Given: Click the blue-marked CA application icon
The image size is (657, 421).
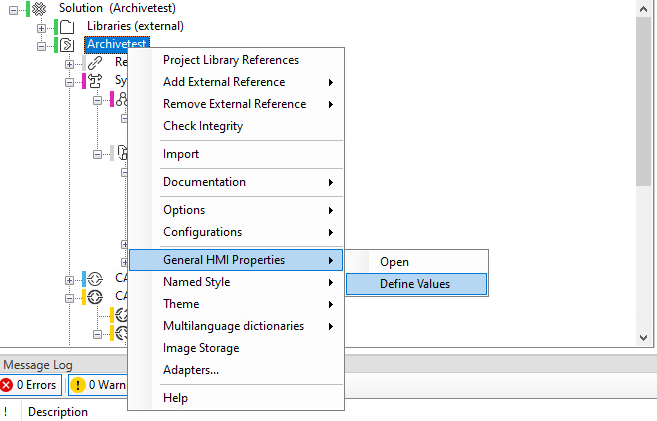Looking at the screenshot, I should [95, 279].
